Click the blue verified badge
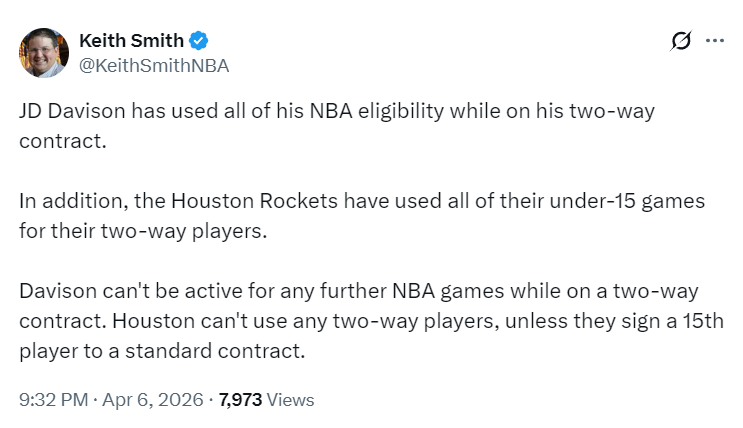The image size is (743, 428). tap(199, 41)
